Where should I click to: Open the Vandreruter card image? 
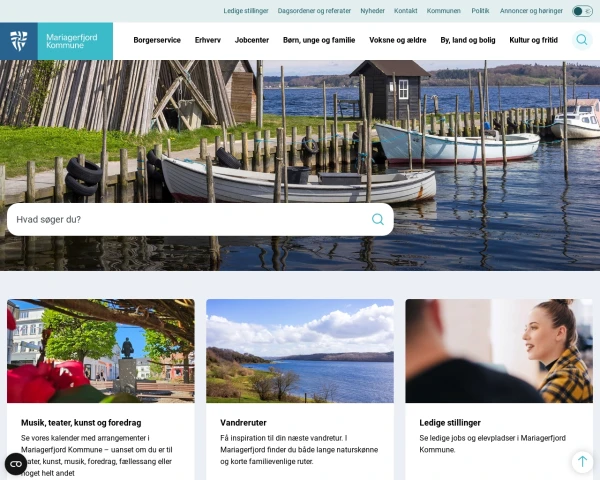click(x=300, y=351)
